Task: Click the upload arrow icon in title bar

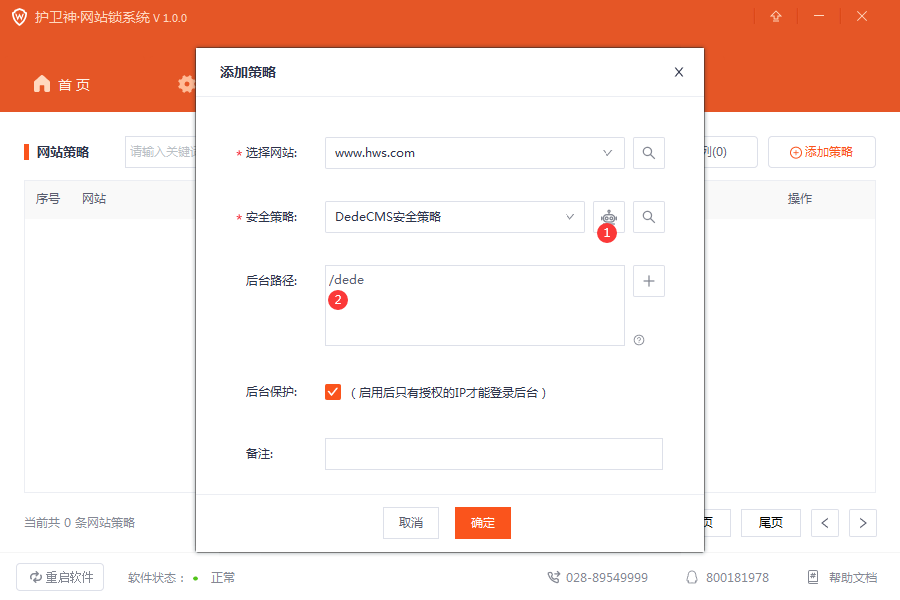Action: 776,17
